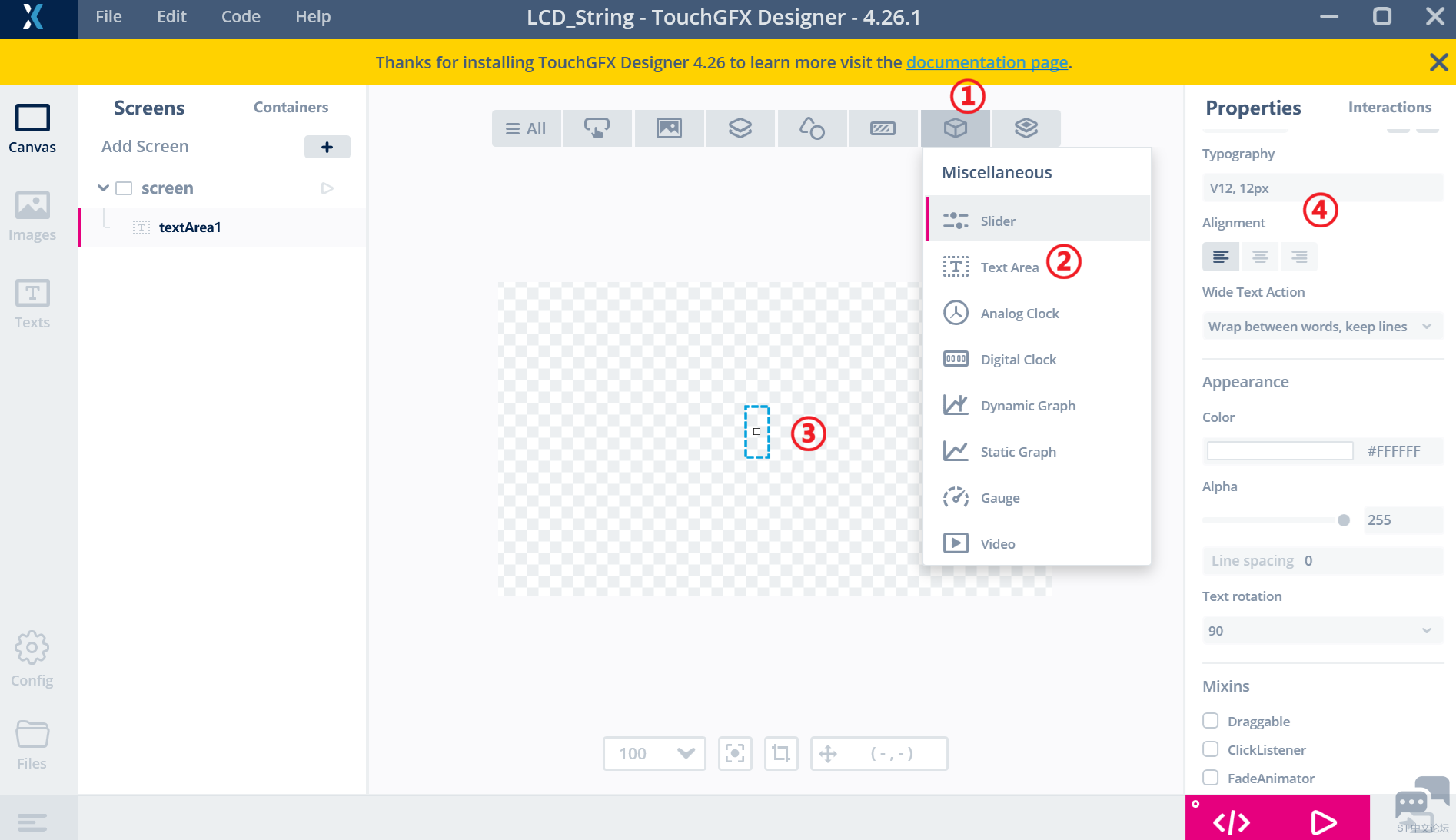Open the Images widget category
This screenshot has height=840, width=1456.
(x=669, y=128)
